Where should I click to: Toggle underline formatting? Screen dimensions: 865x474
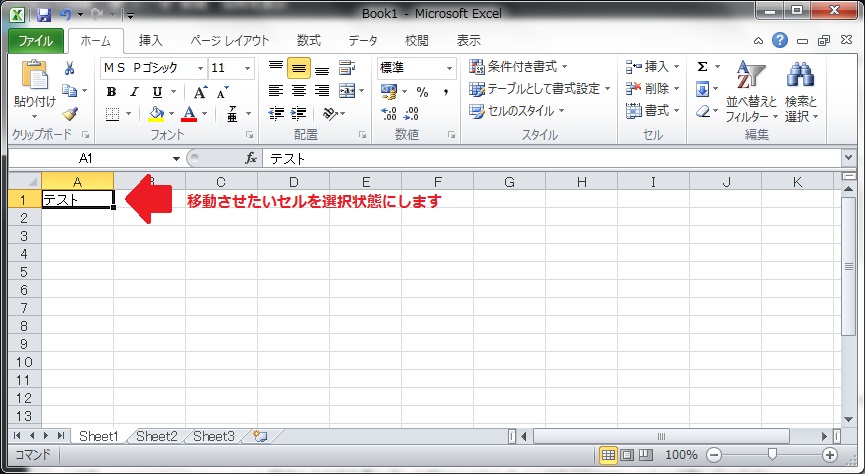(157, 92)
